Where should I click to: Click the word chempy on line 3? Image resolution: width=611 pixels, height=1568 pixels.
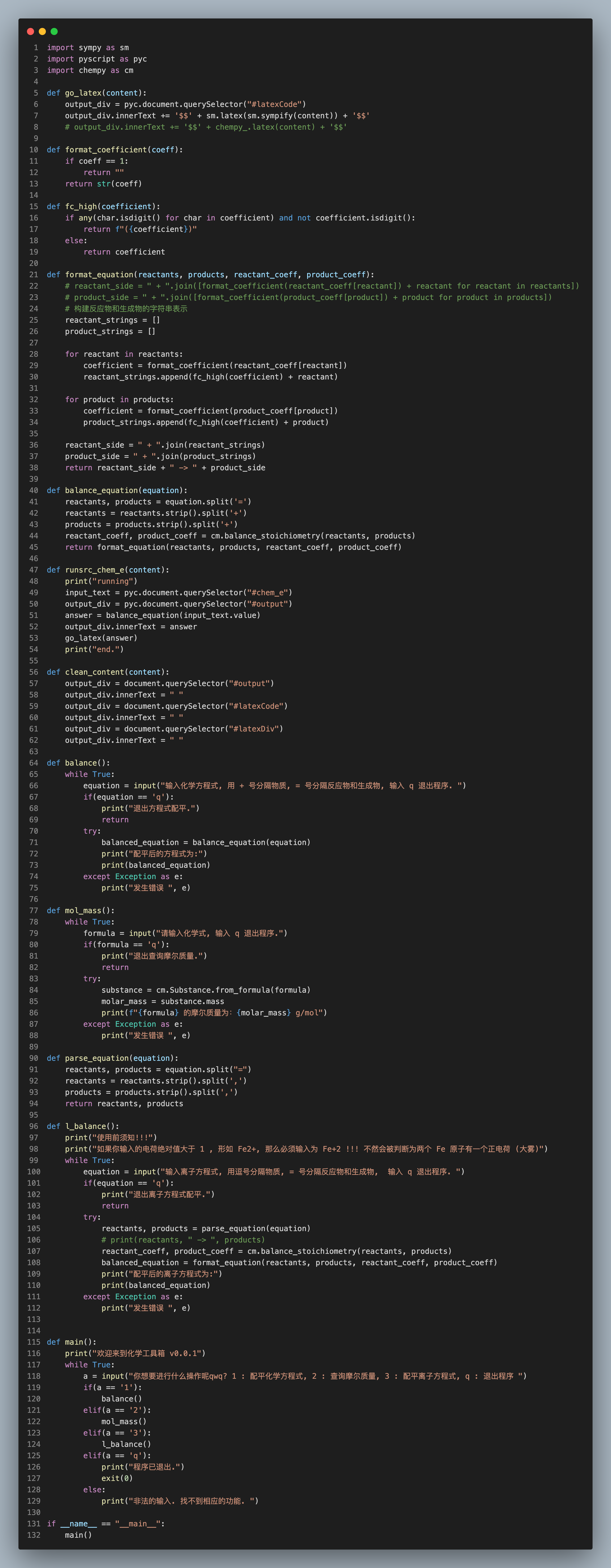(92, 70)
